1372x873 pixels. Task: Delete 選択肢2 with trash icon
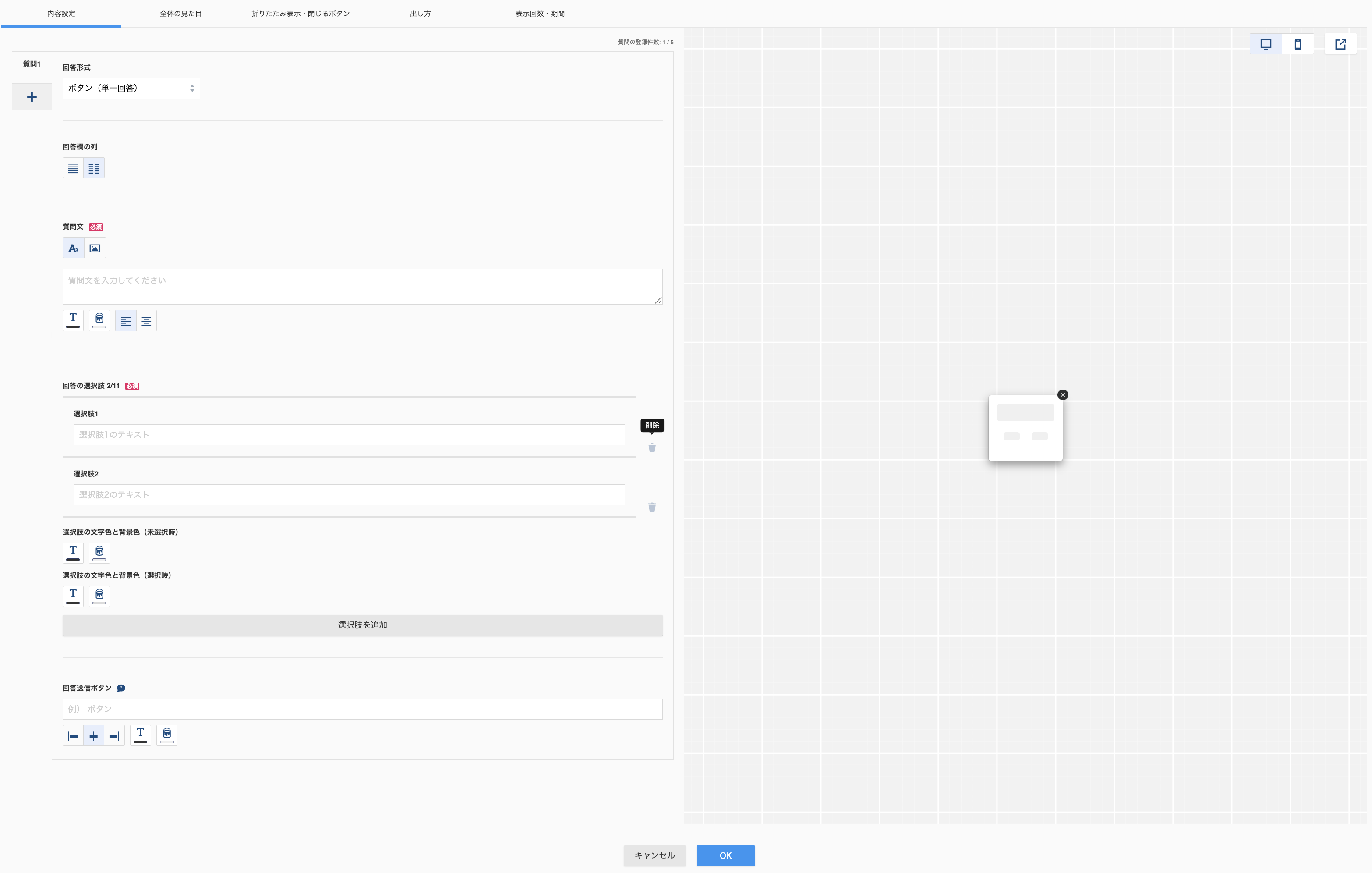(x=652, y=507)
